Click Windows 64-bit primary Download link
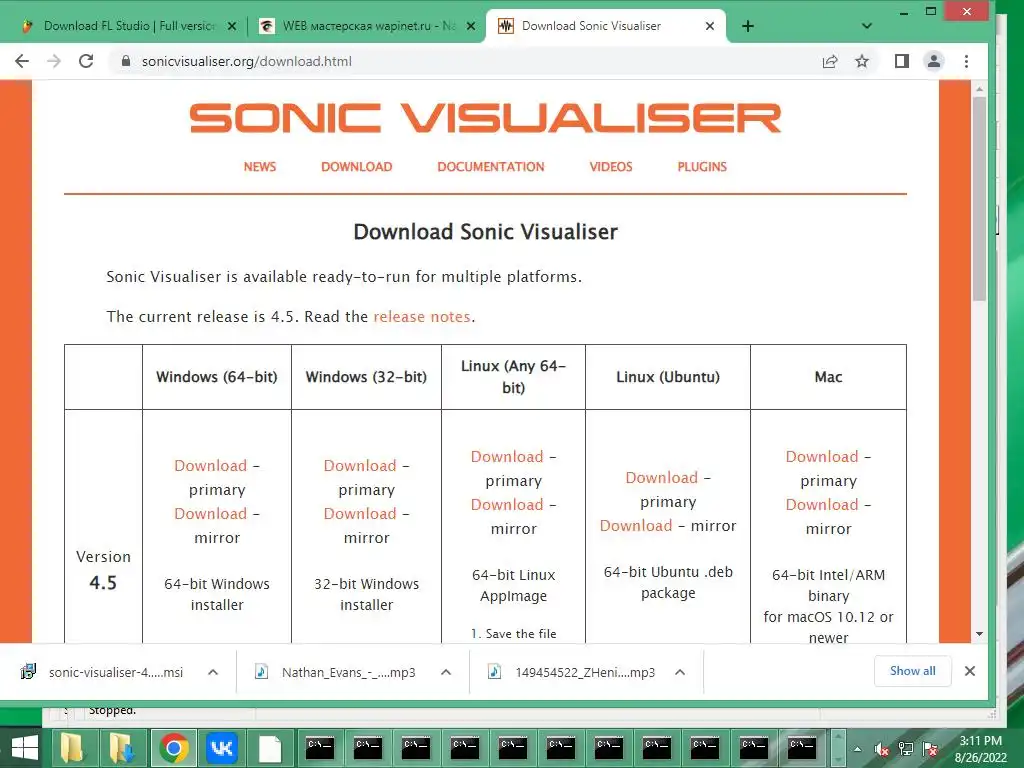This screenshot has height=768, width=1024. coord(210,466)
